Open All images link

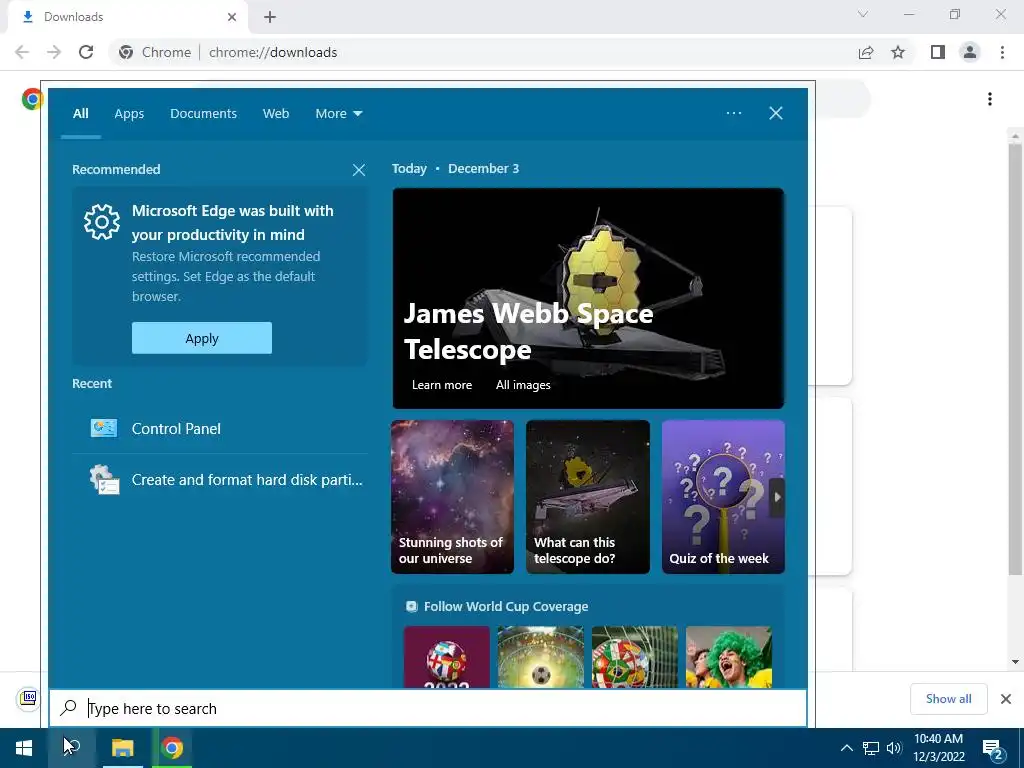coord(523,385)
